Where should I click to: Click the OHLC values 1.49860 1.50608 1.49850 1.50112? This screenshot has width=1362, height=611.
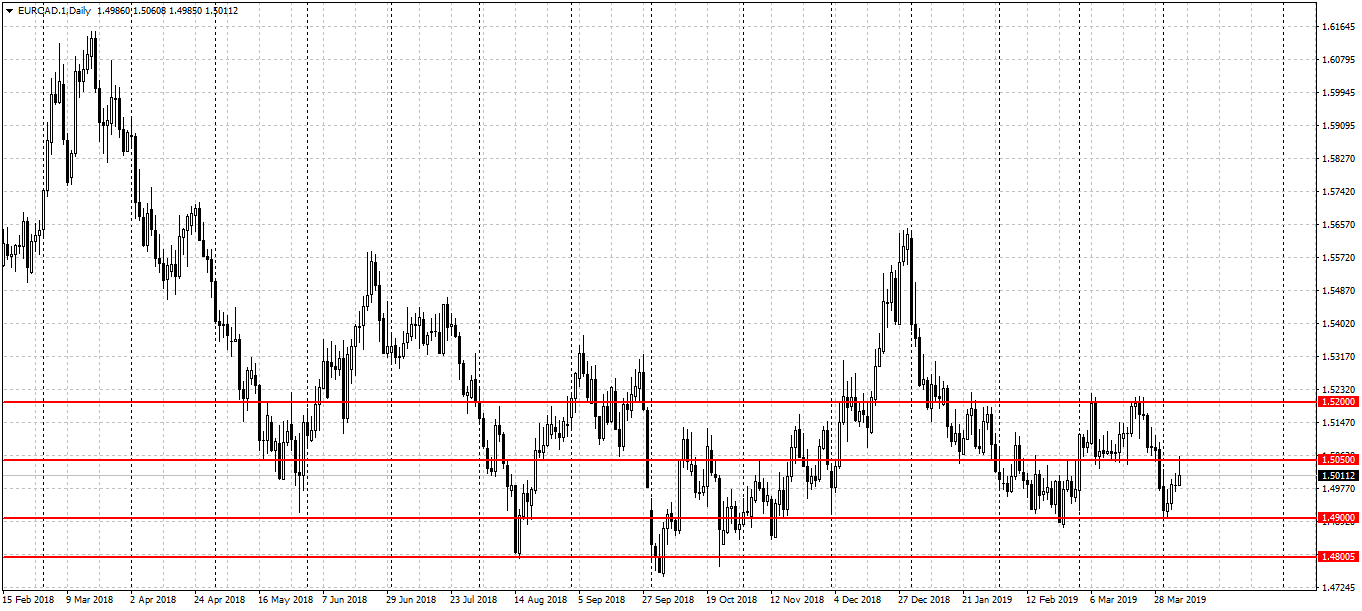(x=168, y=10)
